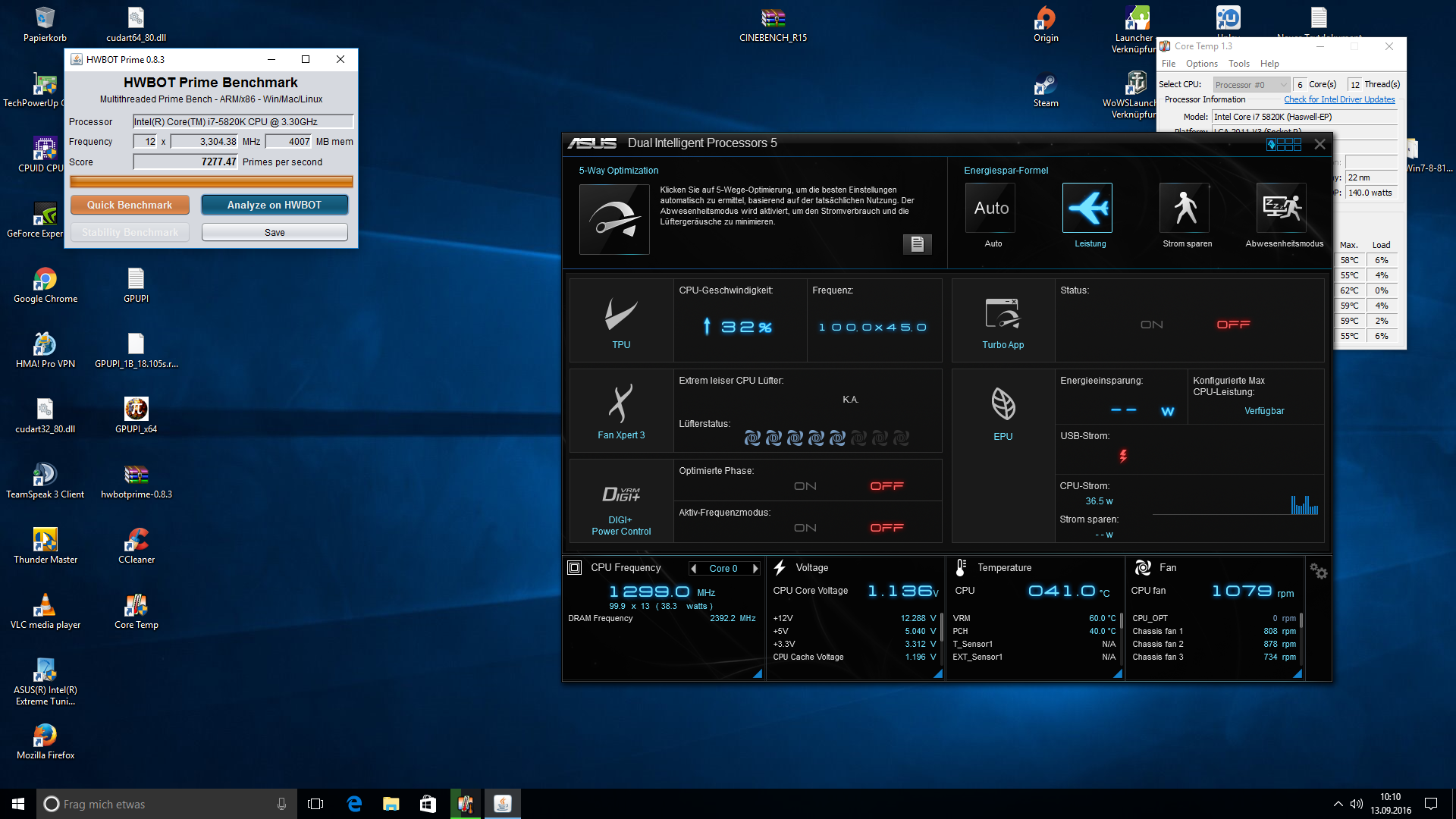Select previous core with left arrow
1456x819 pixels.
[x=693, y=568]
